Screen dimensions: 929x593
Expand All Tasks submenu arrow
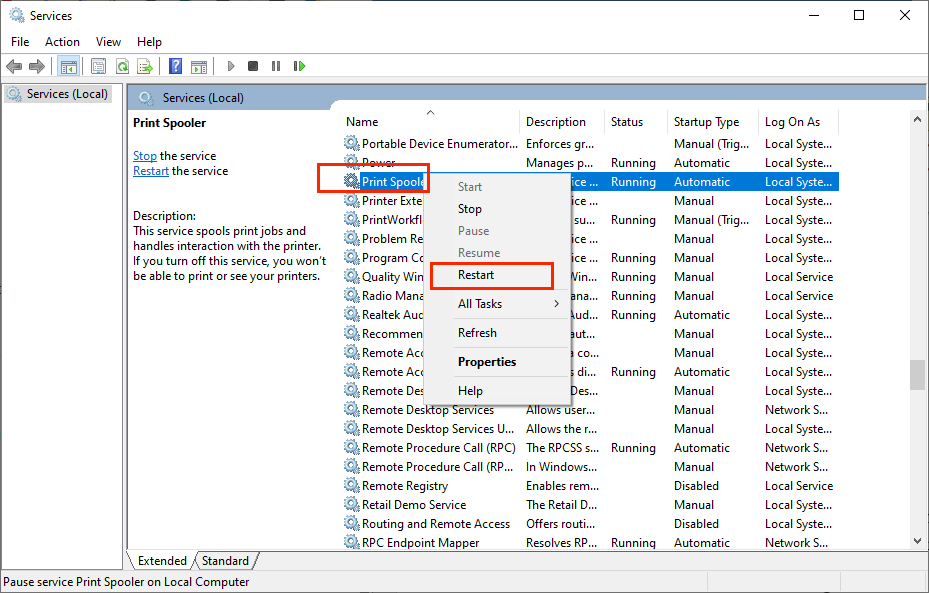(x=556, y=304)
